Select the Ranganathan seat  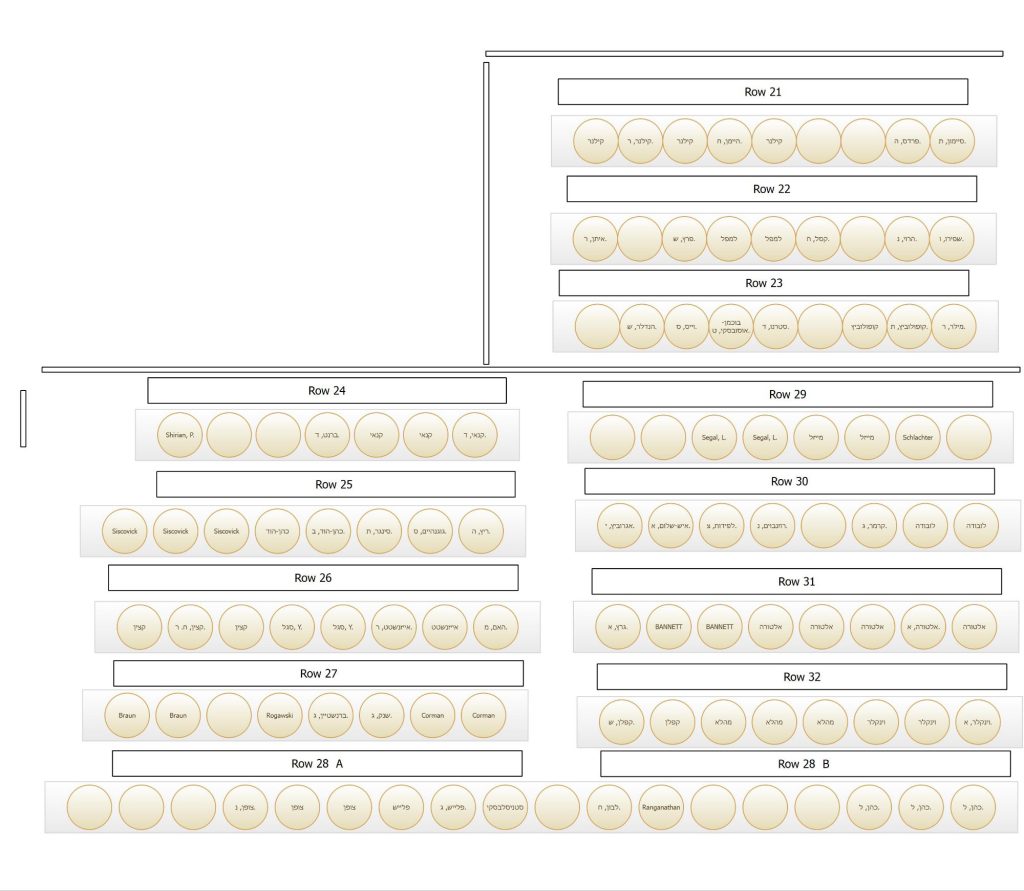point(661,807)
